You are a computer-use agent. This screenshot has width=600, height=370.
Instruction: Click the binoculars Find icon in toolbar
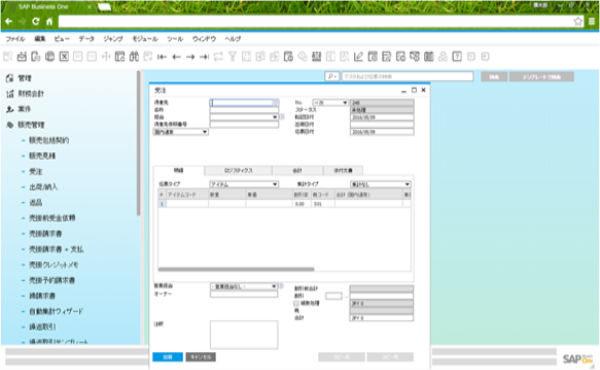134,57
